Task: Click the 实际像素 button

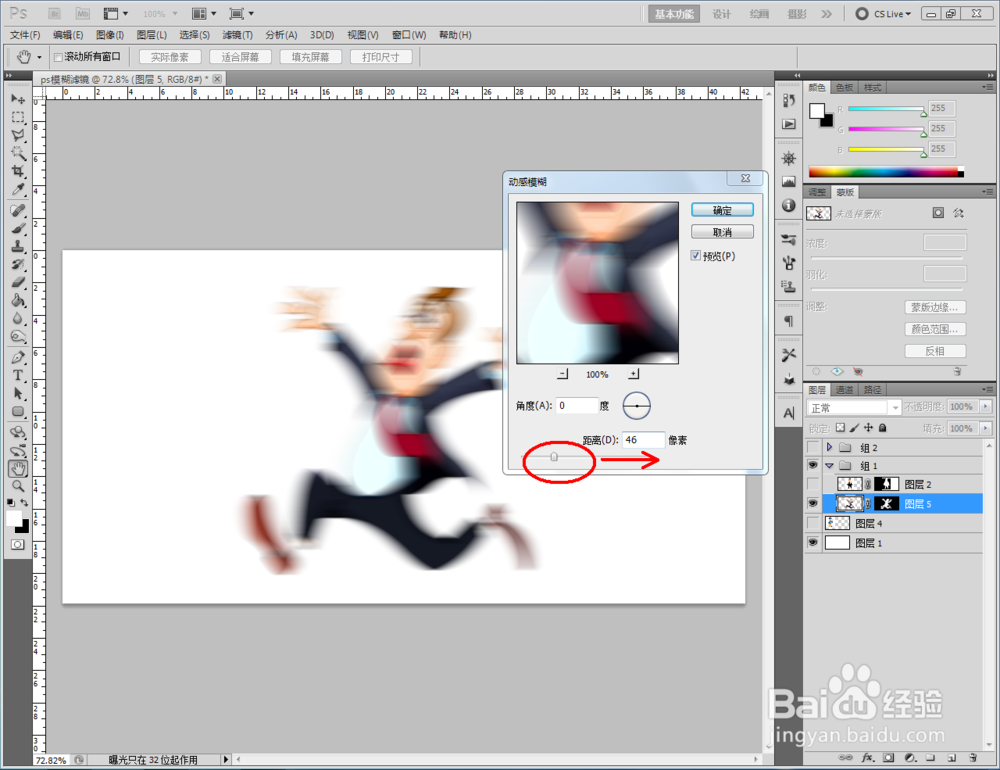Action: (x=170, y=57)
